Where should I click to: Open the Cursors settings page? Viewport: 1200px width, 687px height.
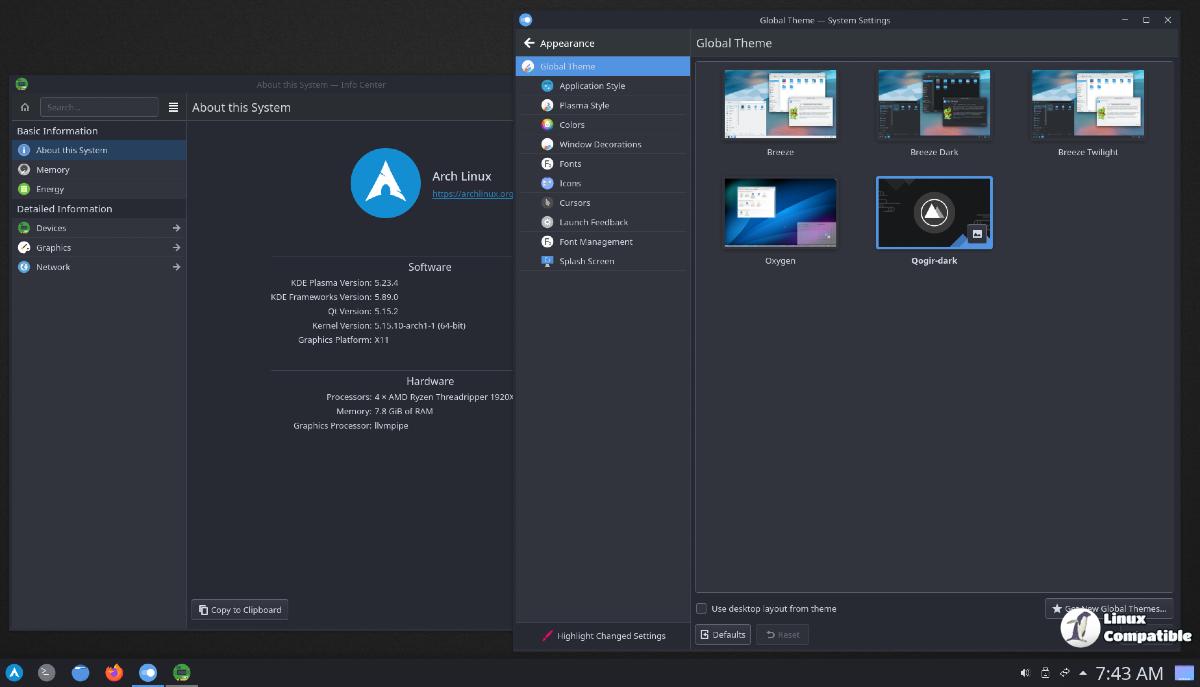[574, 203]
